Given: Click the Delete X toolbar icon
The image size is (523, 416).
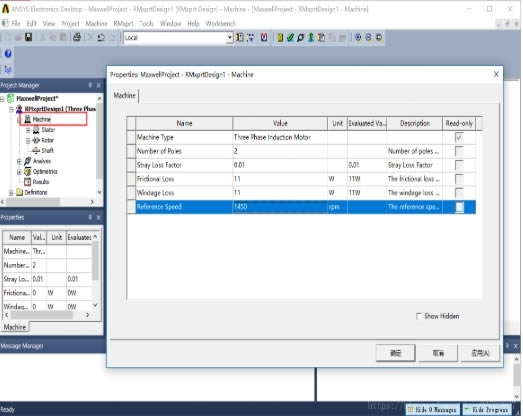Looking at the screenshot, I should coord(89,37).
